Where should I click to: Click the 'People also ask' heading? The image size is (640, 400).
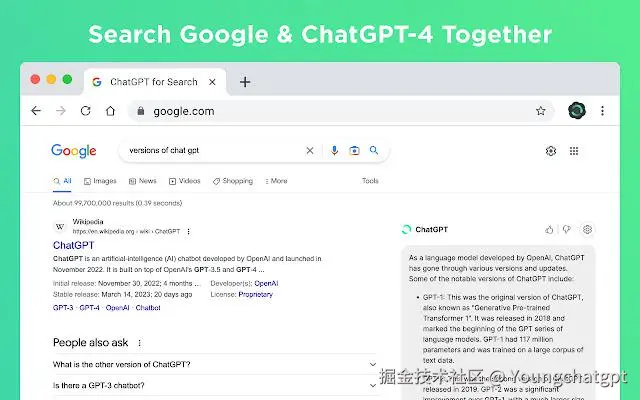pyautogui.click(x=91, y=342)
